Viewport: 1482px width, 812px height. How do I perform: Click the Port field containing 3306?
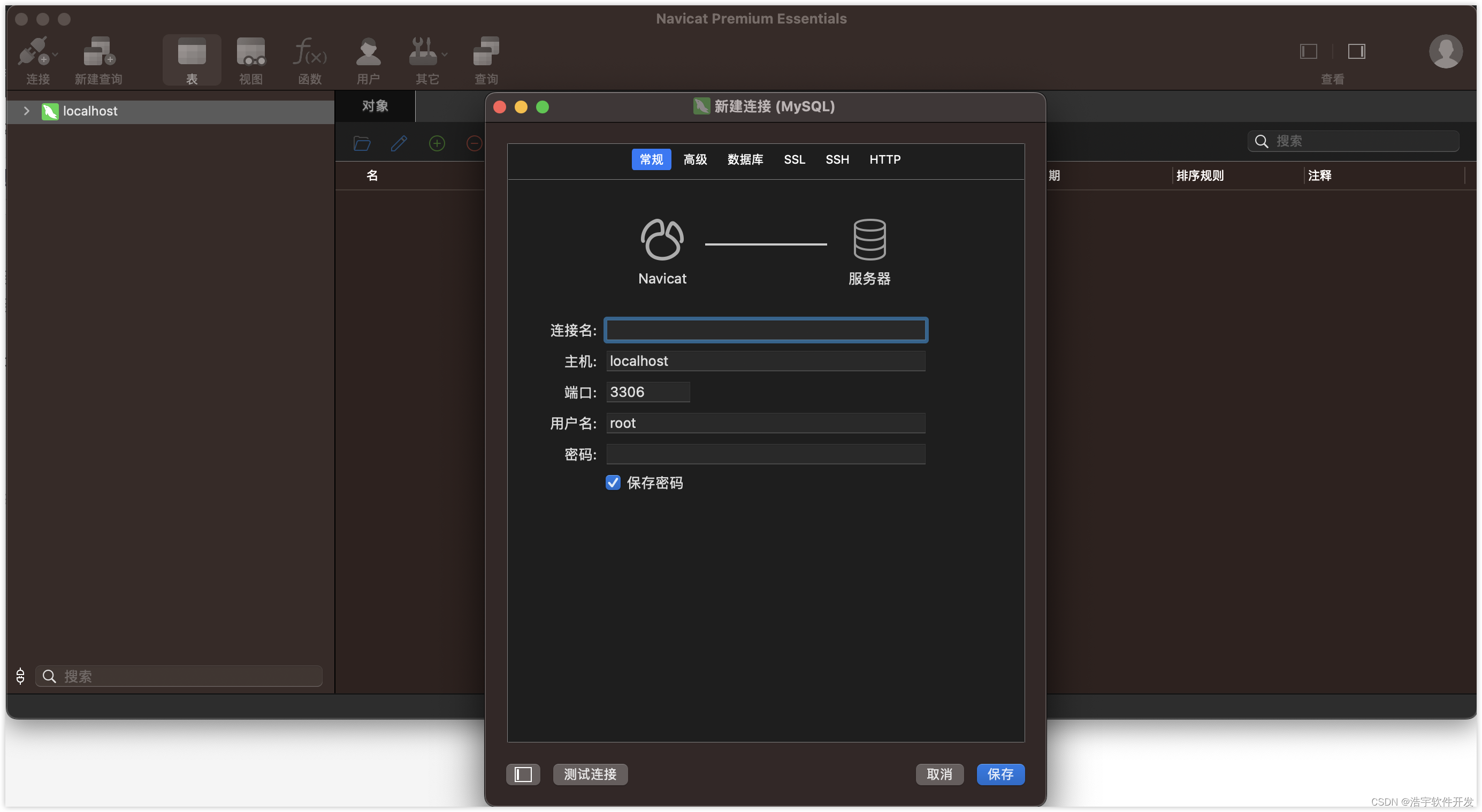pyautogui.click(x=648, y=392)
